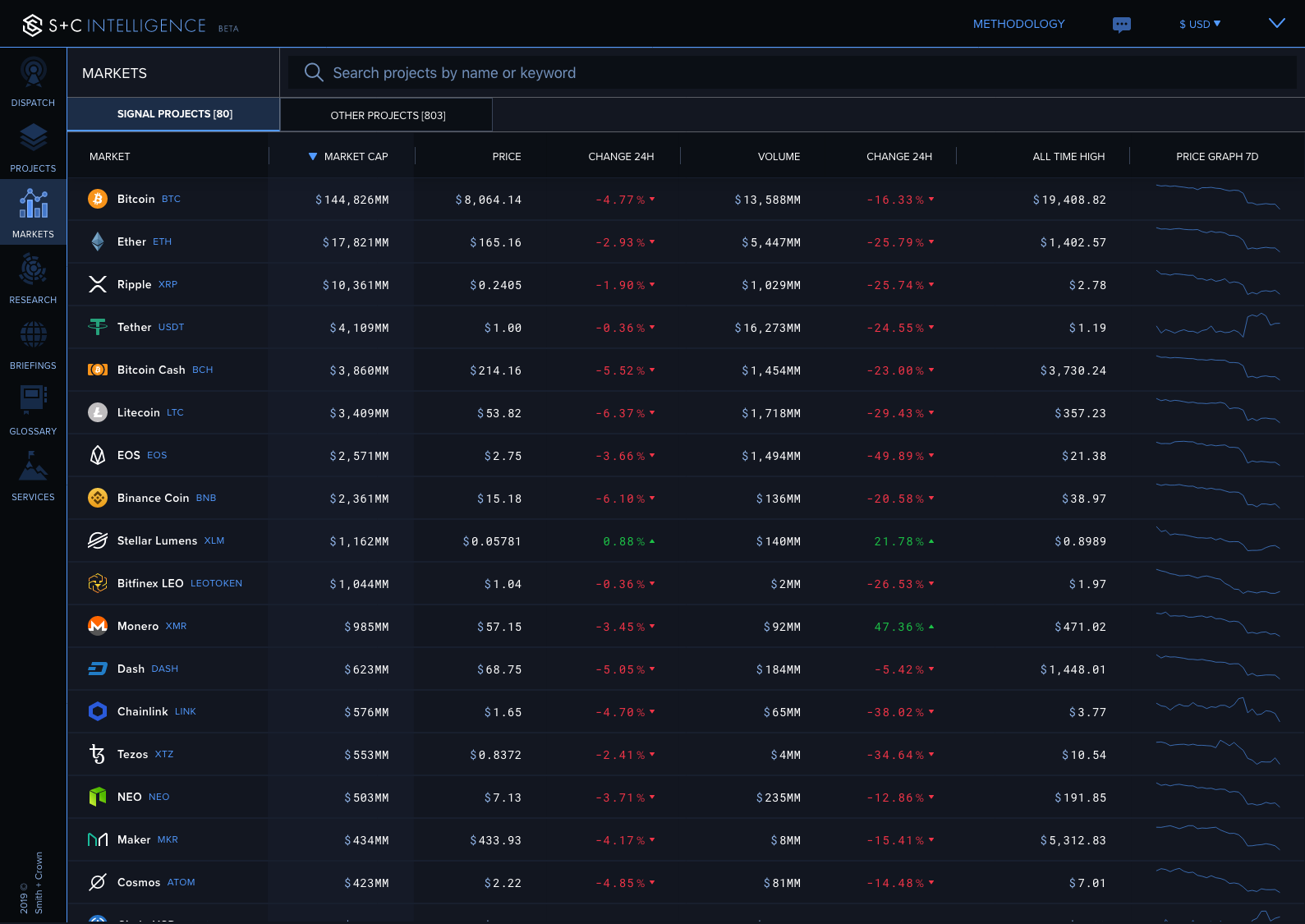Switch to Other Projects tab
Screen dimensions: 1305x924
click(x=388, y=115)
